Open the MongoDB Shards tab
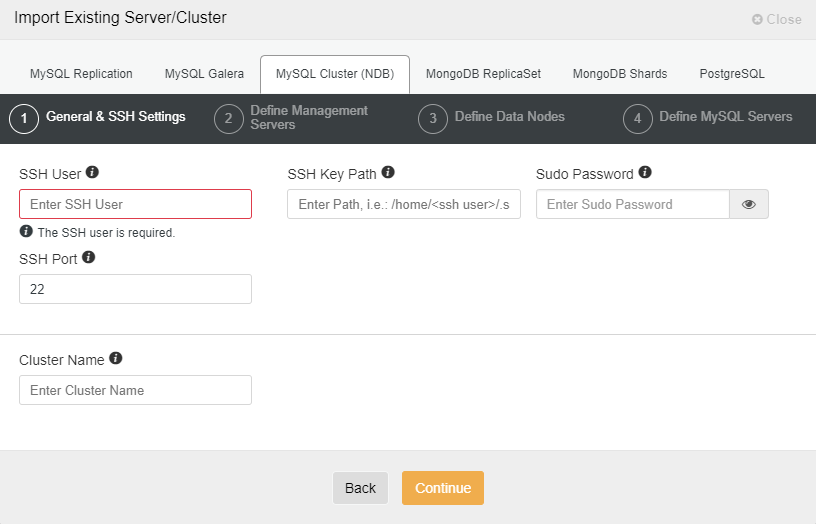 point(620,74)
